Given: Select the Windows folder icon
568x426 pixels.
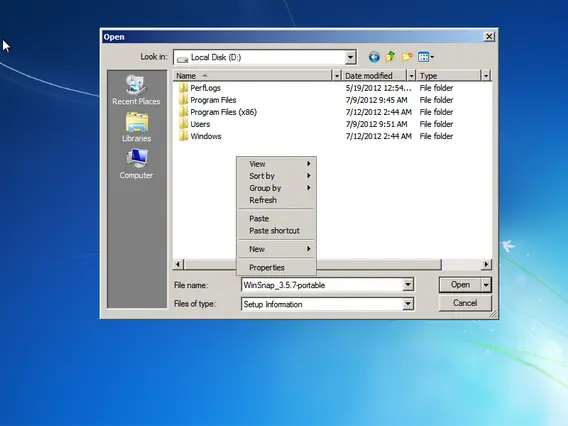Looking at the screenshot, I should click(183, 136).
